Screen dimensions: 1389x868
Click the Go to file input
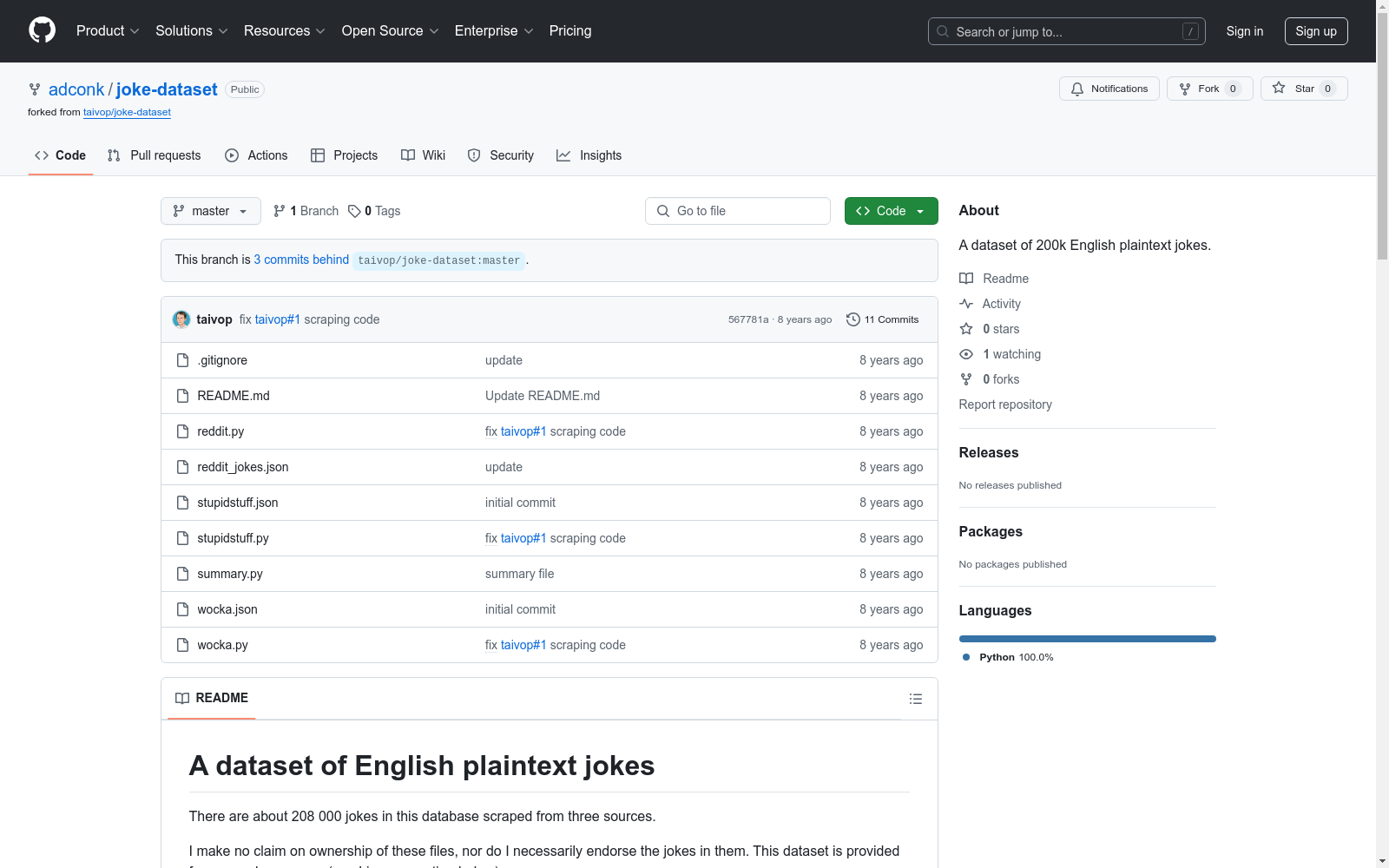click(x=738, y=211)
